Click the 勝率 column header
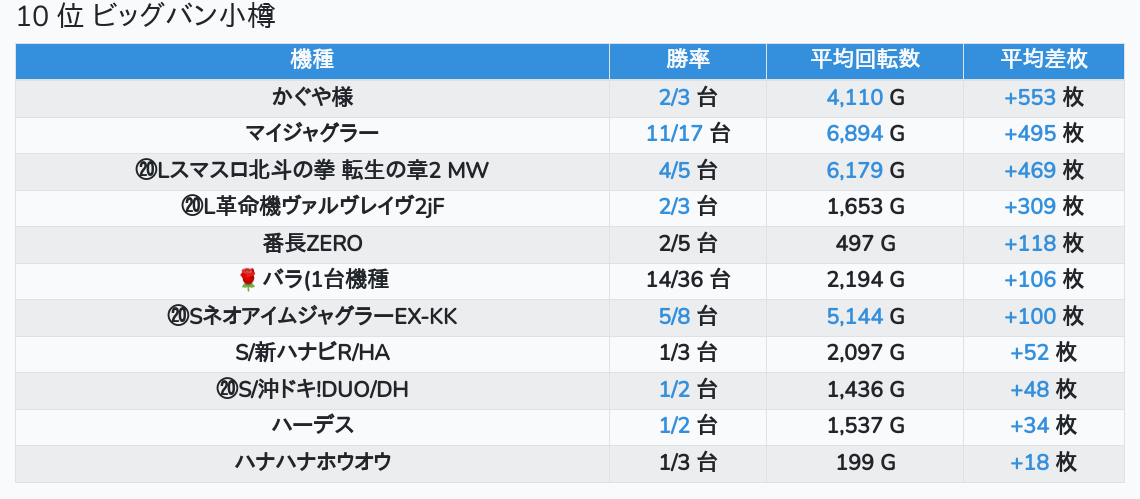 click(x=687, y=60)
